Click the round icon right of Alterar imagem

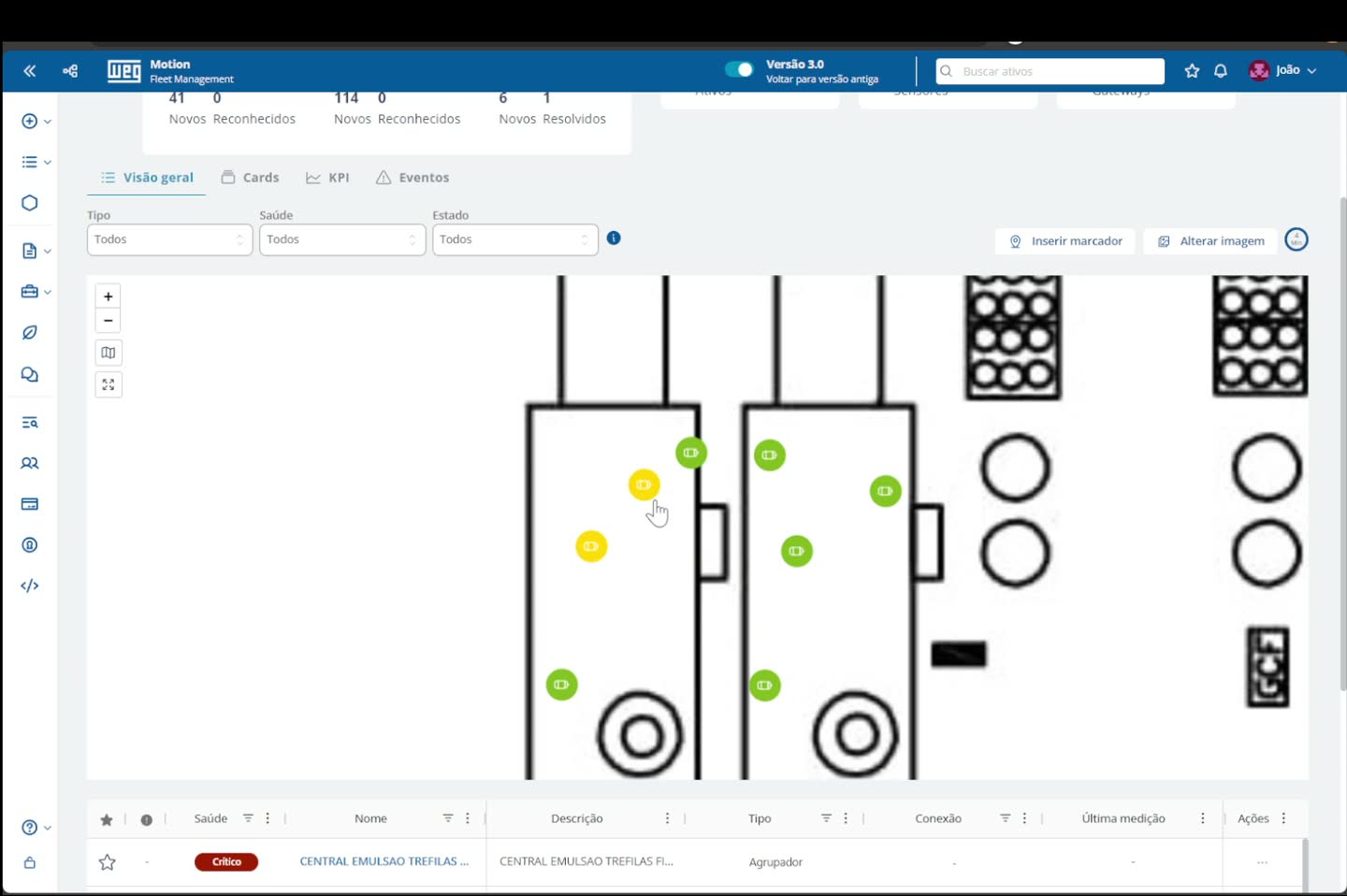1296,240
